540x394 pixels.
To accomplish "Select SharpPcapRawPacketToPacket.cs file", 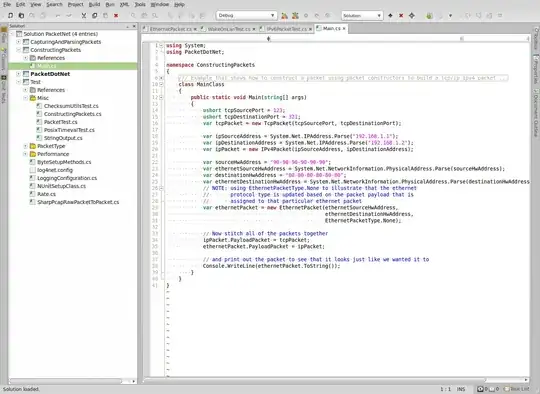I will tap(78, 202).
